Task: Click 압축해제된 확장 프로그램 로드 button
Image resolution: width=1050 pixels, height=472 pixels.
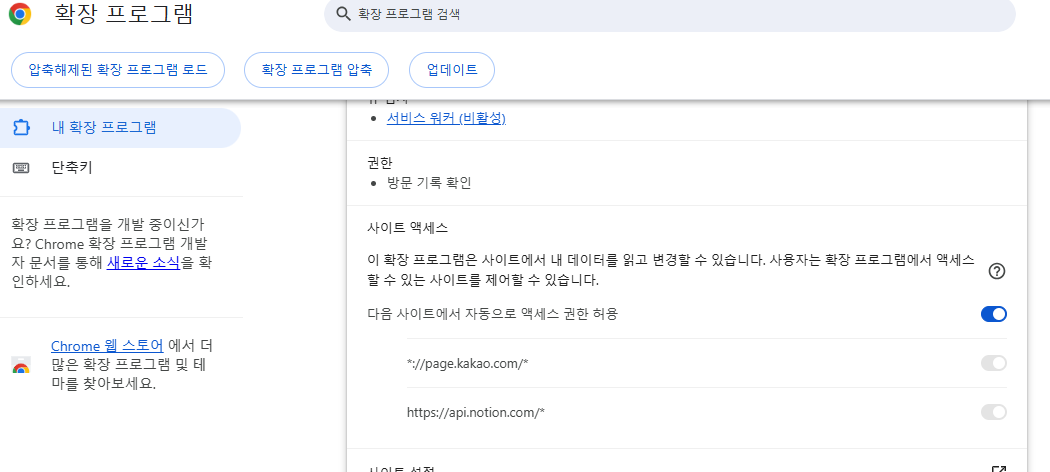Action: (x=118, y=70)
